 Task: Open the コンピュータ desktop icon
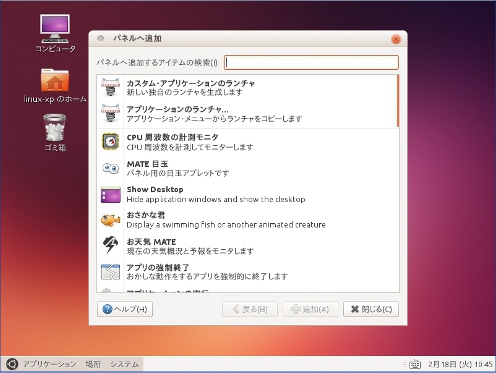[x=55, y=33]
